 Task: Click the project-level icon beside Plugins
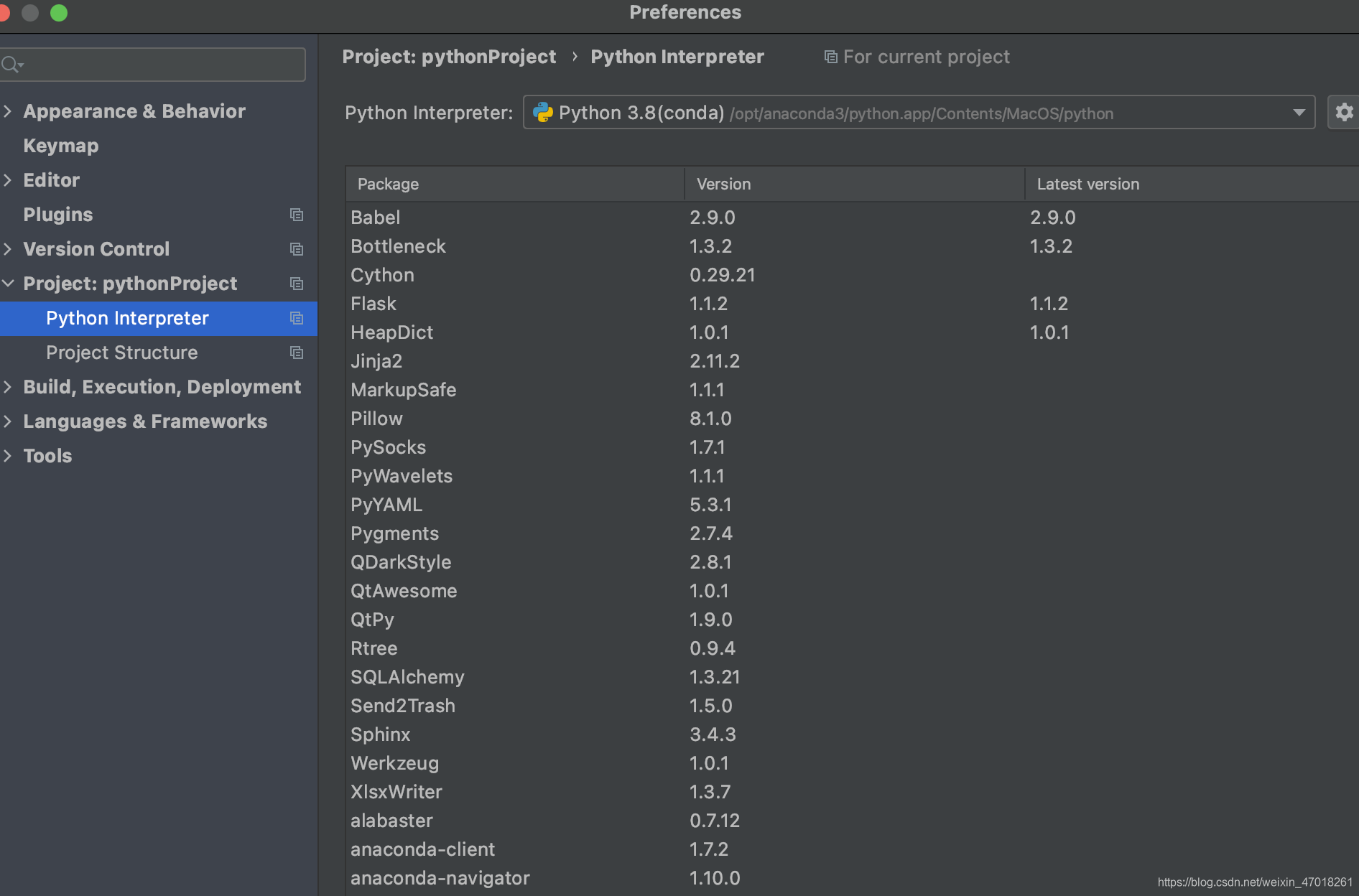point(297,215)
